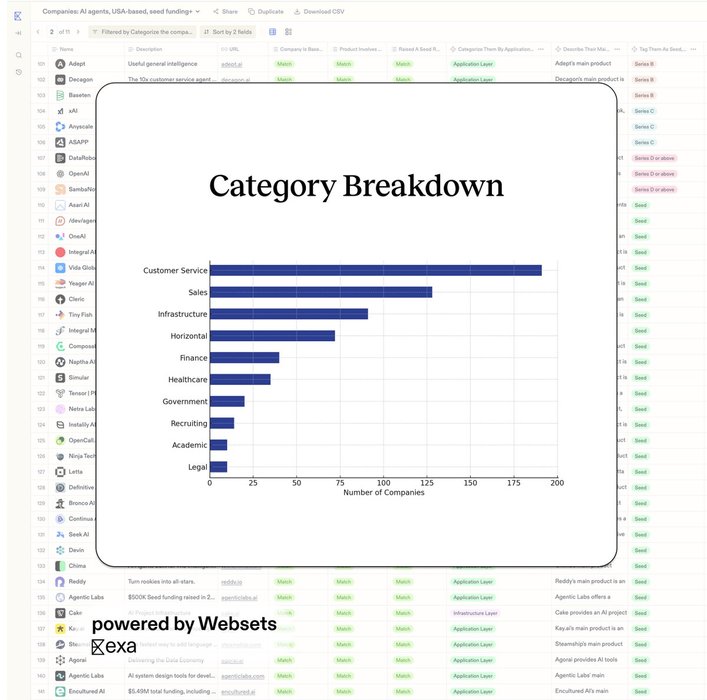Click the Reddy company logo icon

[61, 581]
